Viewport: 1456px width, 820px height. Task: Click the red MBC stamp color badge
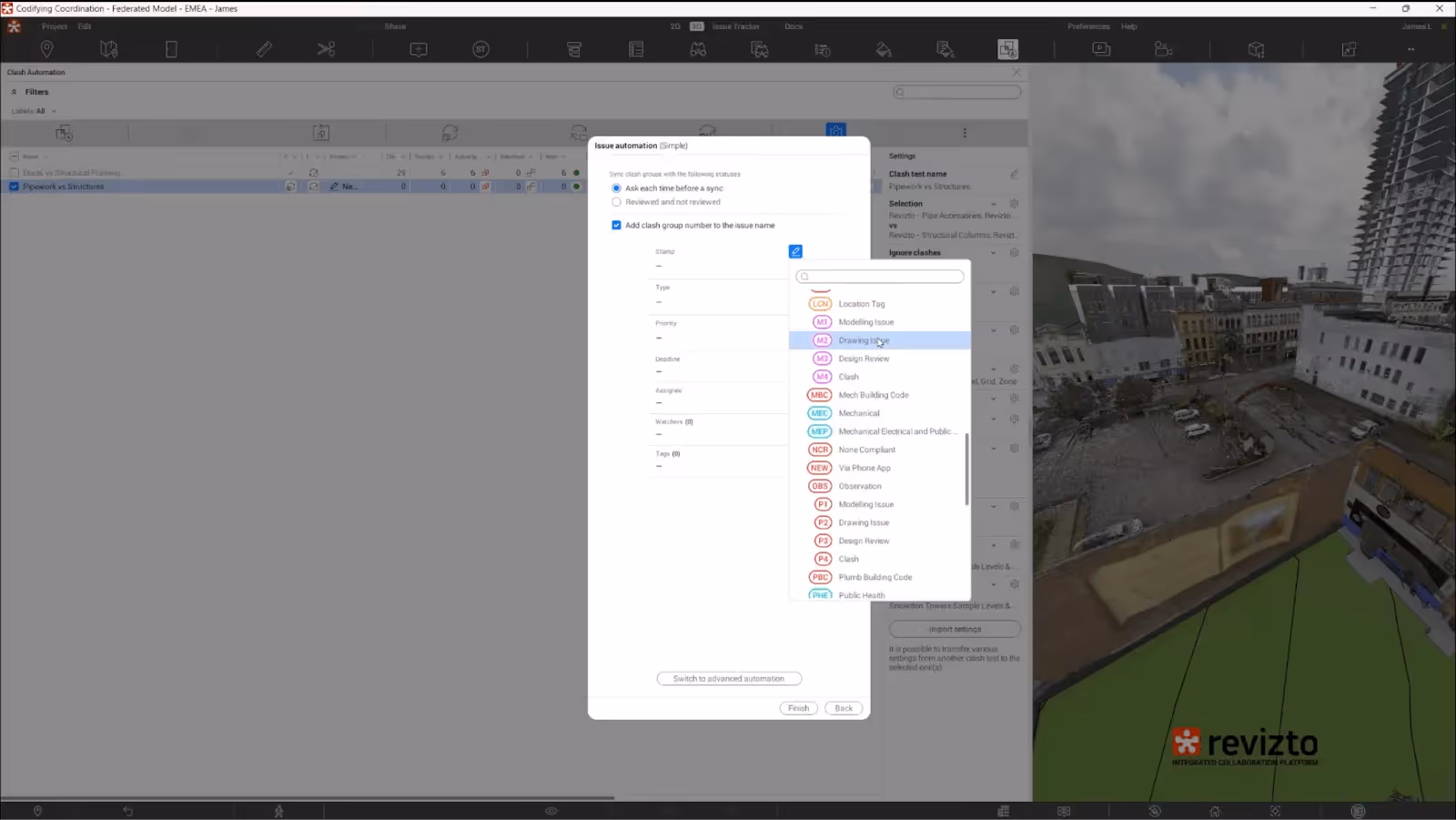(818, 395)
